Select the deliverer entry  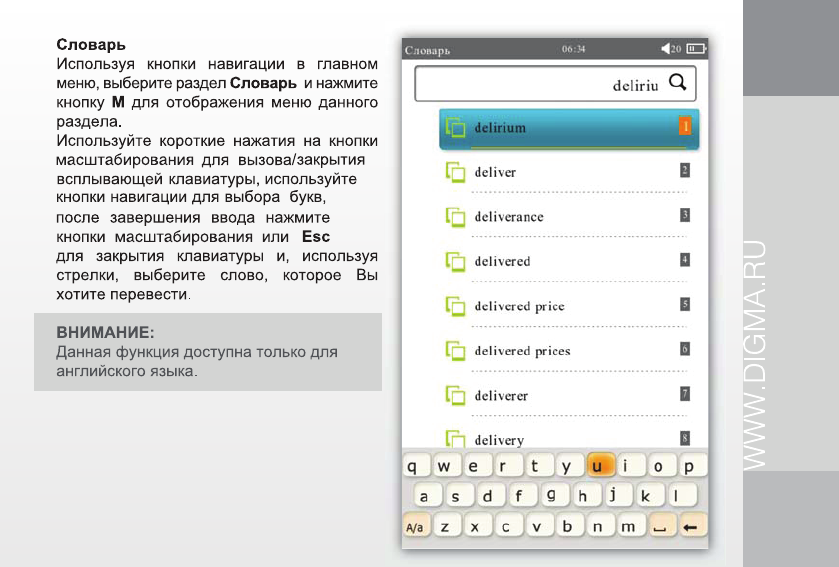click(x=569, y=396)
